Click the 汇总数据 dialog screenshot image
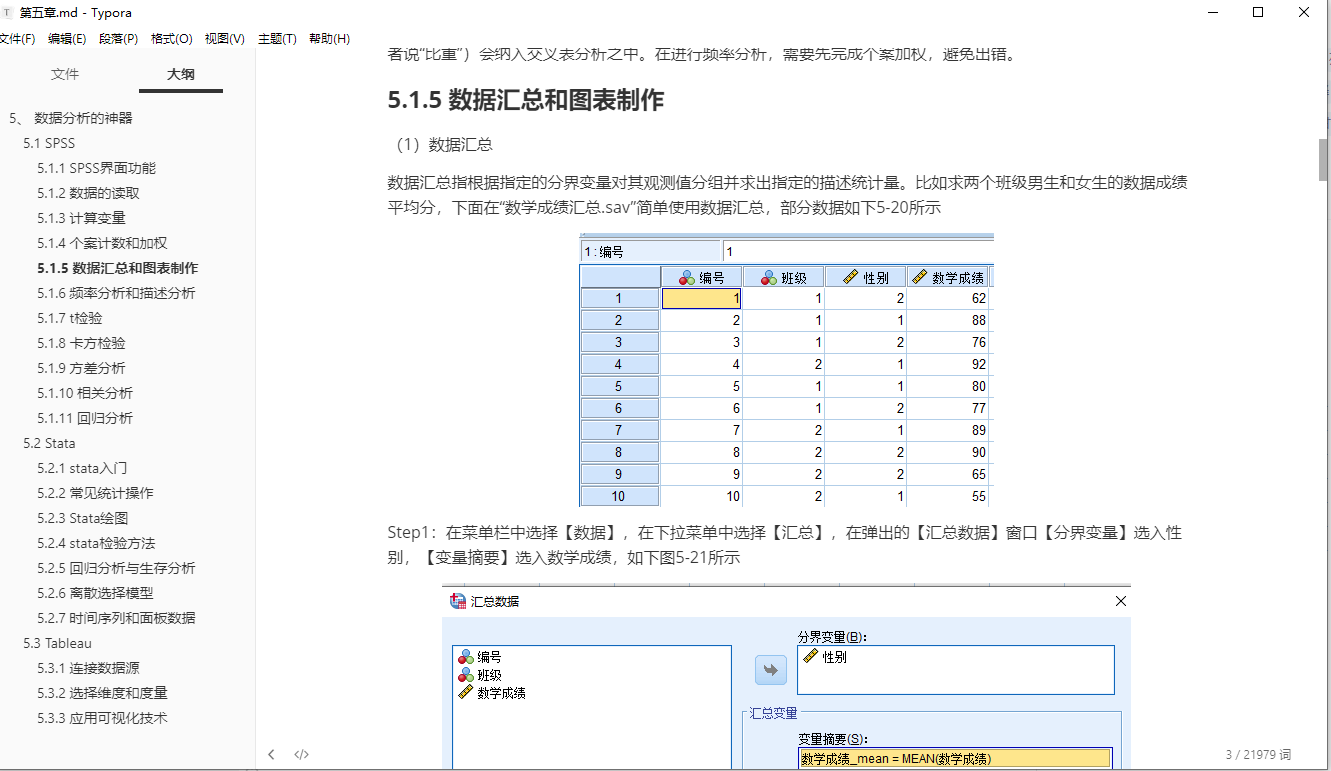This screenshot has width=1331, height=771. (x=787, y=678)
